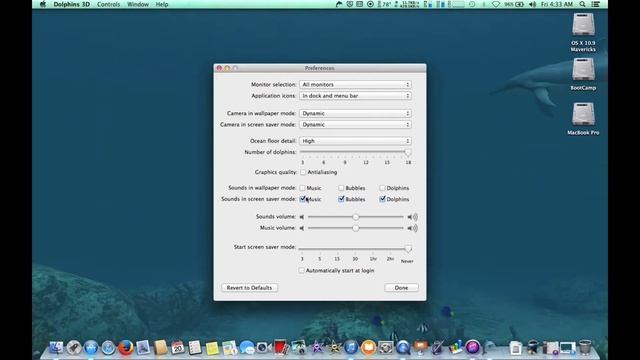Click the Number of dolphins slider thumb
The height and width of the screenshot is (360, 640).
tap(407, 153)
